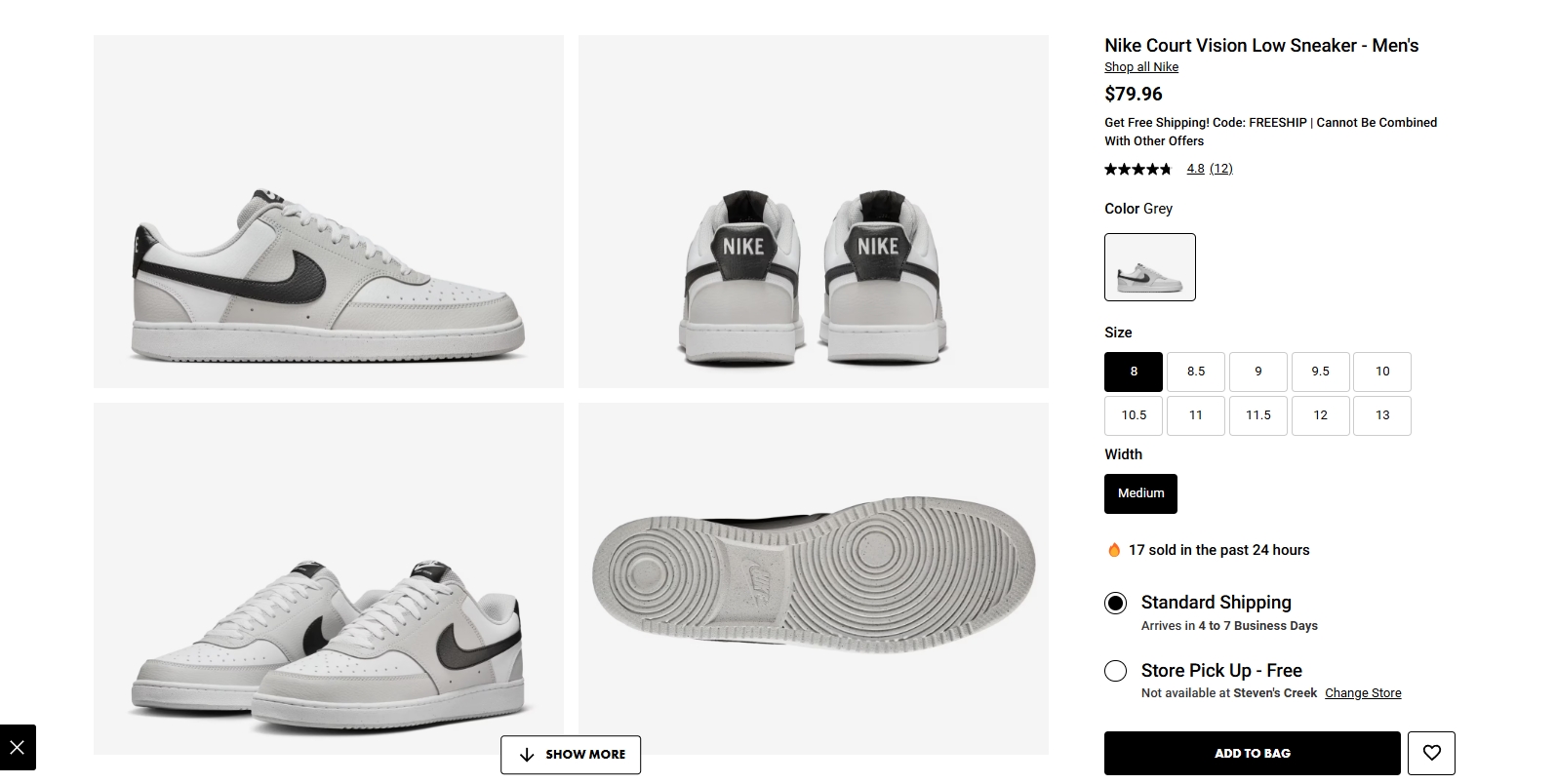
Task: Select size 8.5
Action: click(x=1196, y=372)
